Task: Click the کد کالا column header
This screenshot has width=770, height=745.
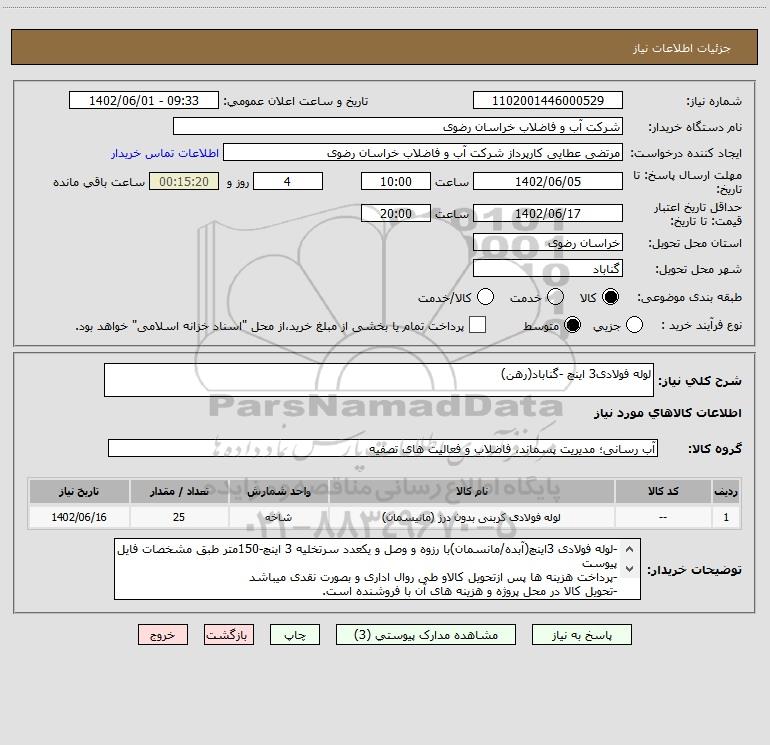Action: click(x=663, y=492)
